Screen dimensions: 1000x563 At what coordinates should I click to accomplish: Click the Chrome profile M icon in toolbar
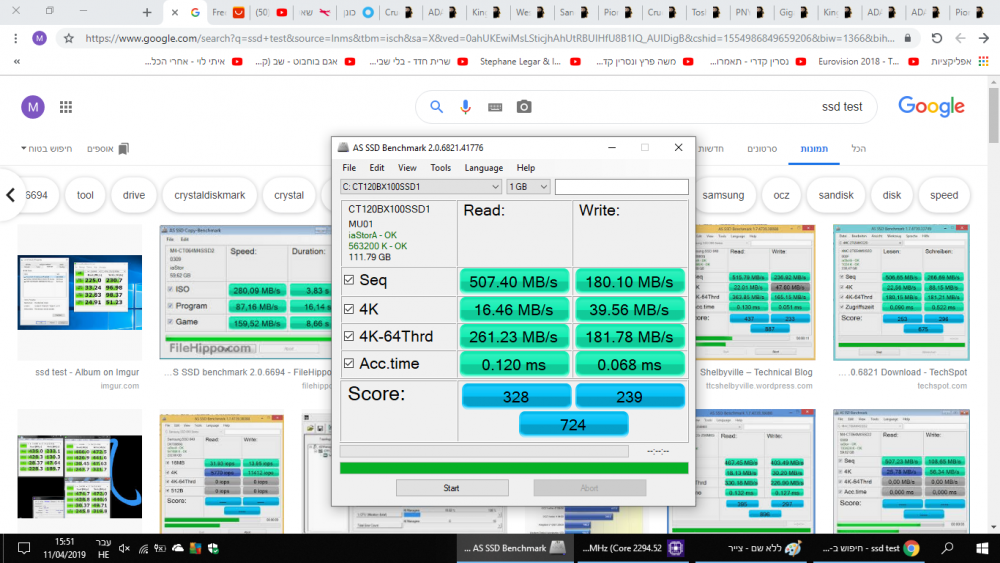coord(40,38)
